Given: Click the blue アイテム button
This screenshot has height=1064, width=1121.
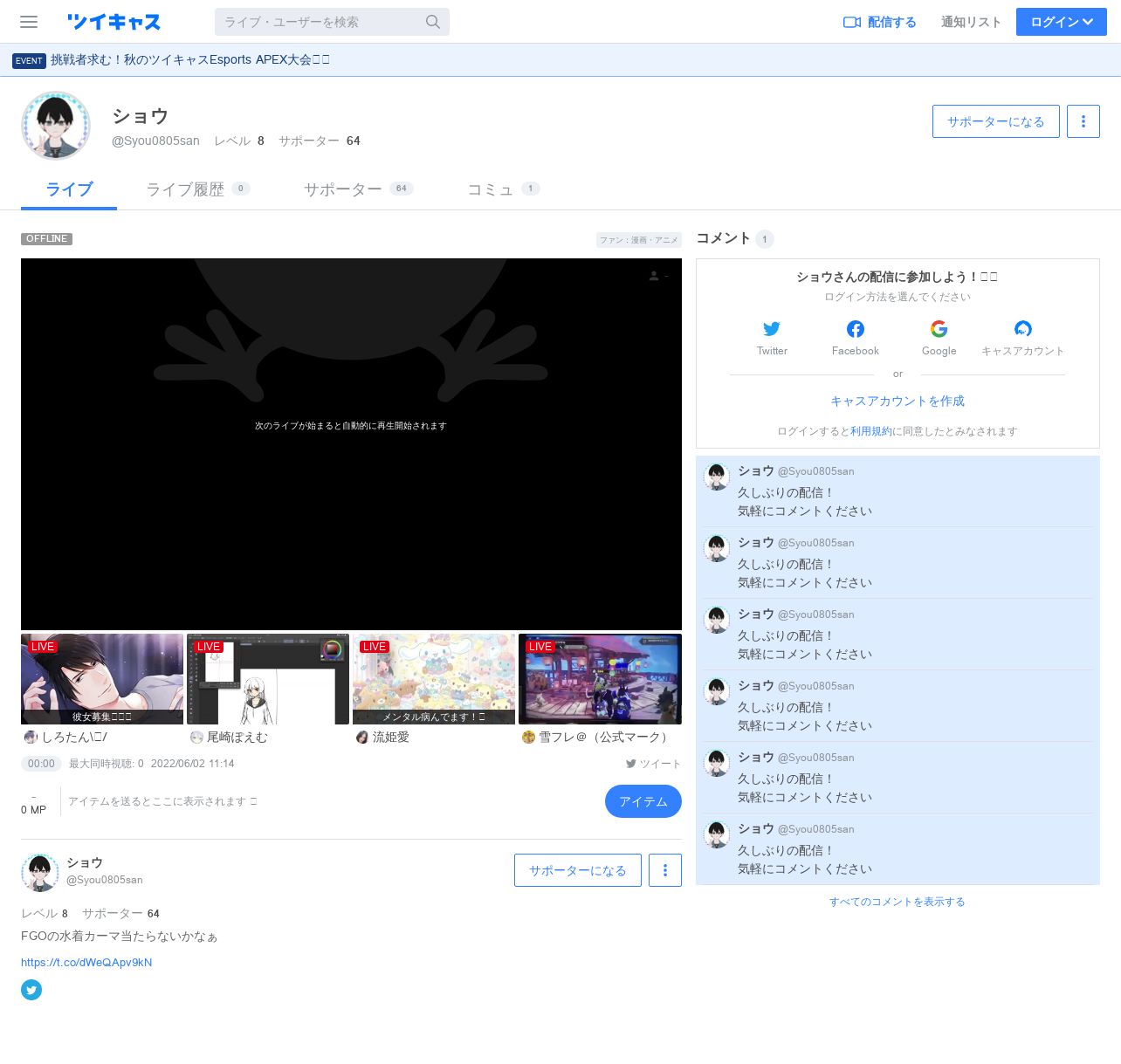Looking at the screenshot, I should pos(643,801).
